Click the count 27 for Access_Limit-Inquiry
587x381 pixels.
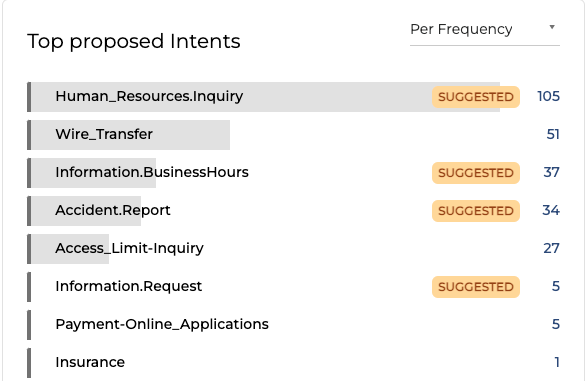pyautogui.click(x=551, y=249)
